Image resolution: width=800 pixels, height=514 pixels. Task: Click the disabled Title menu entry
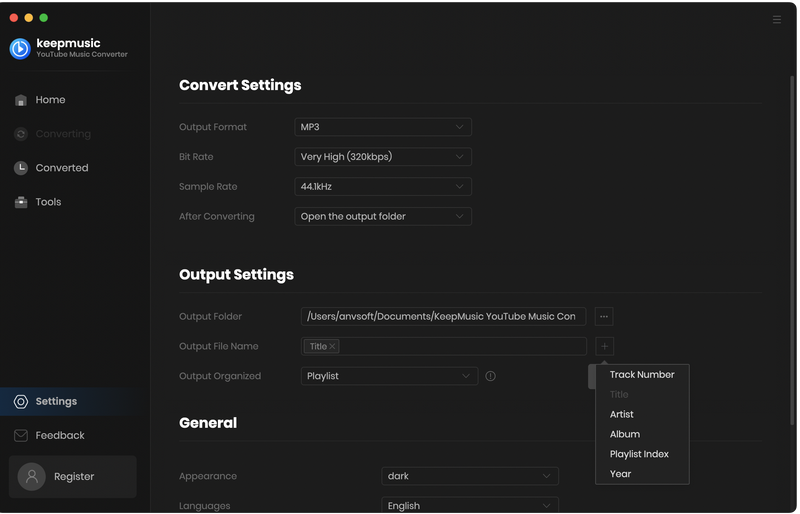coord(642,395)
